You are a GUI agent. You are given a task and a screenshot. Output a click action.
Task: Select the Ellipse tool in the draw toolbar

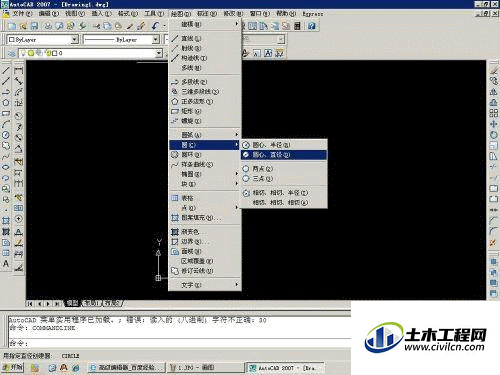click(6, 167)
